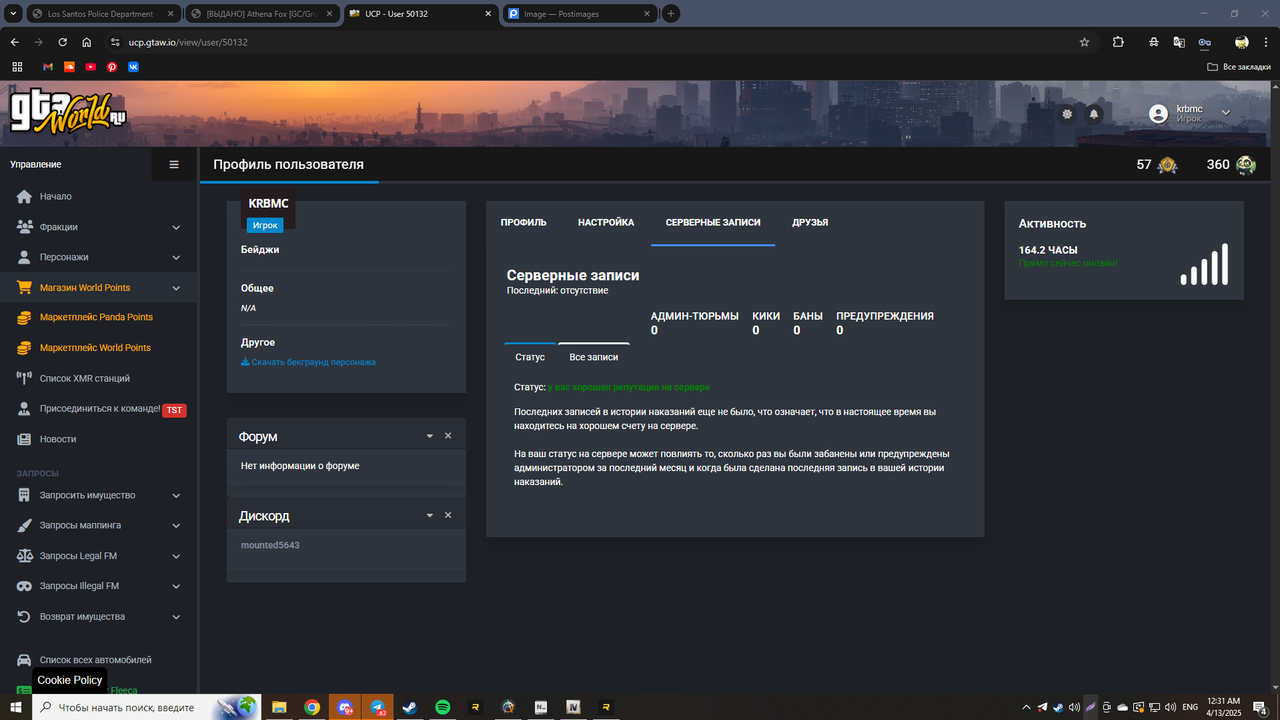The width and height of the screenshot is (1280, 720).
Task: Open File Explorer from the taskbar
Action: coord(279,707)
